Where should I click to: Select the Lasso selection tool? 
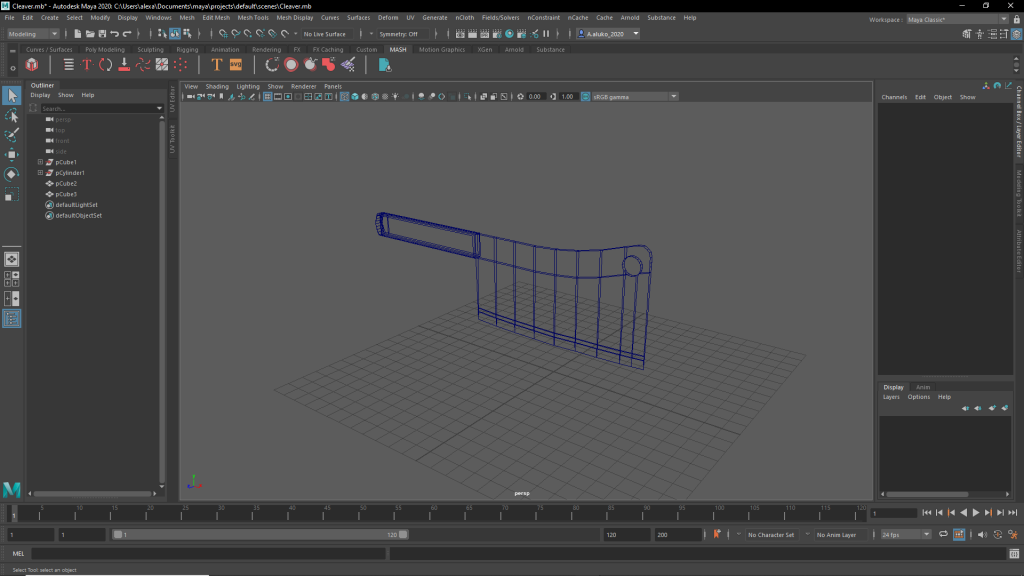12,115
